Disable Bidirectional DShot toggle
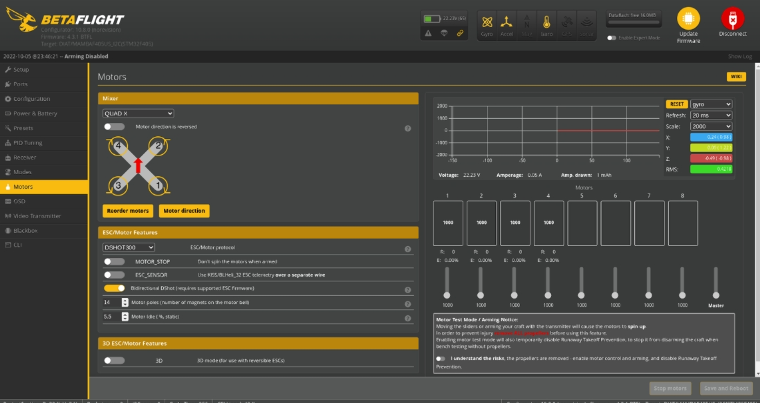Image resolution: width=760 pixels, height=403 pixels. [x=114, y=287]
